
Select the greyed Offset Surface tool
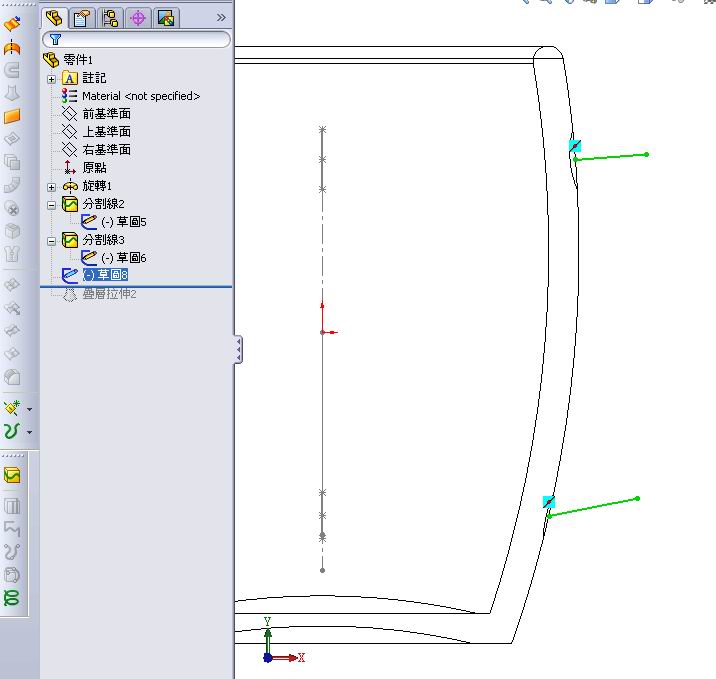pyautogui.click(x=12, y=139)
